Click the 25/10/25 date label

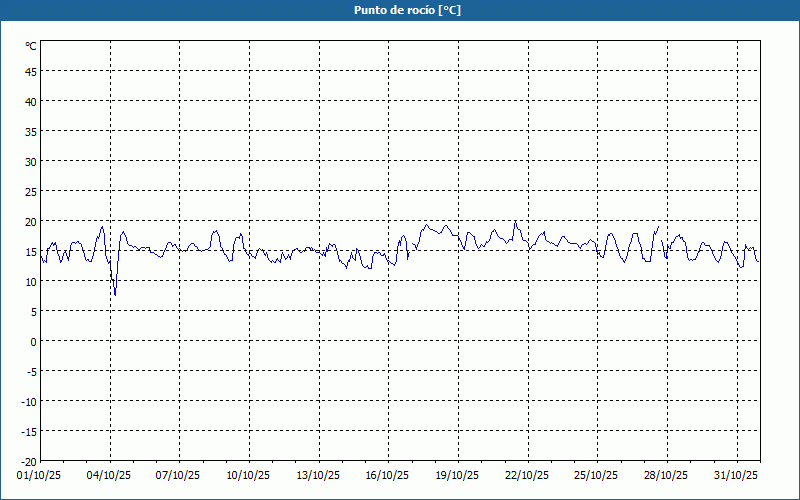tap(596, 475)
